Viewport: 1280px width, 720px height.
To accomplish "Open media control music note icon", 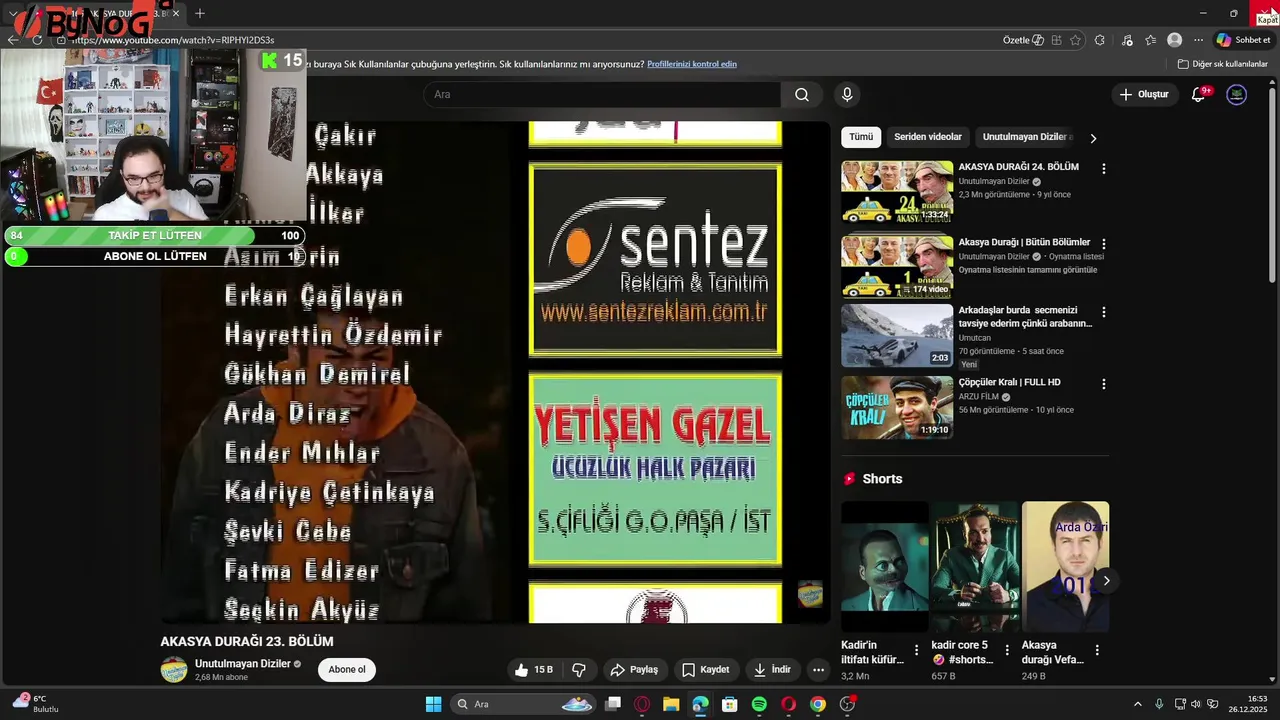I will (1128, 40).
